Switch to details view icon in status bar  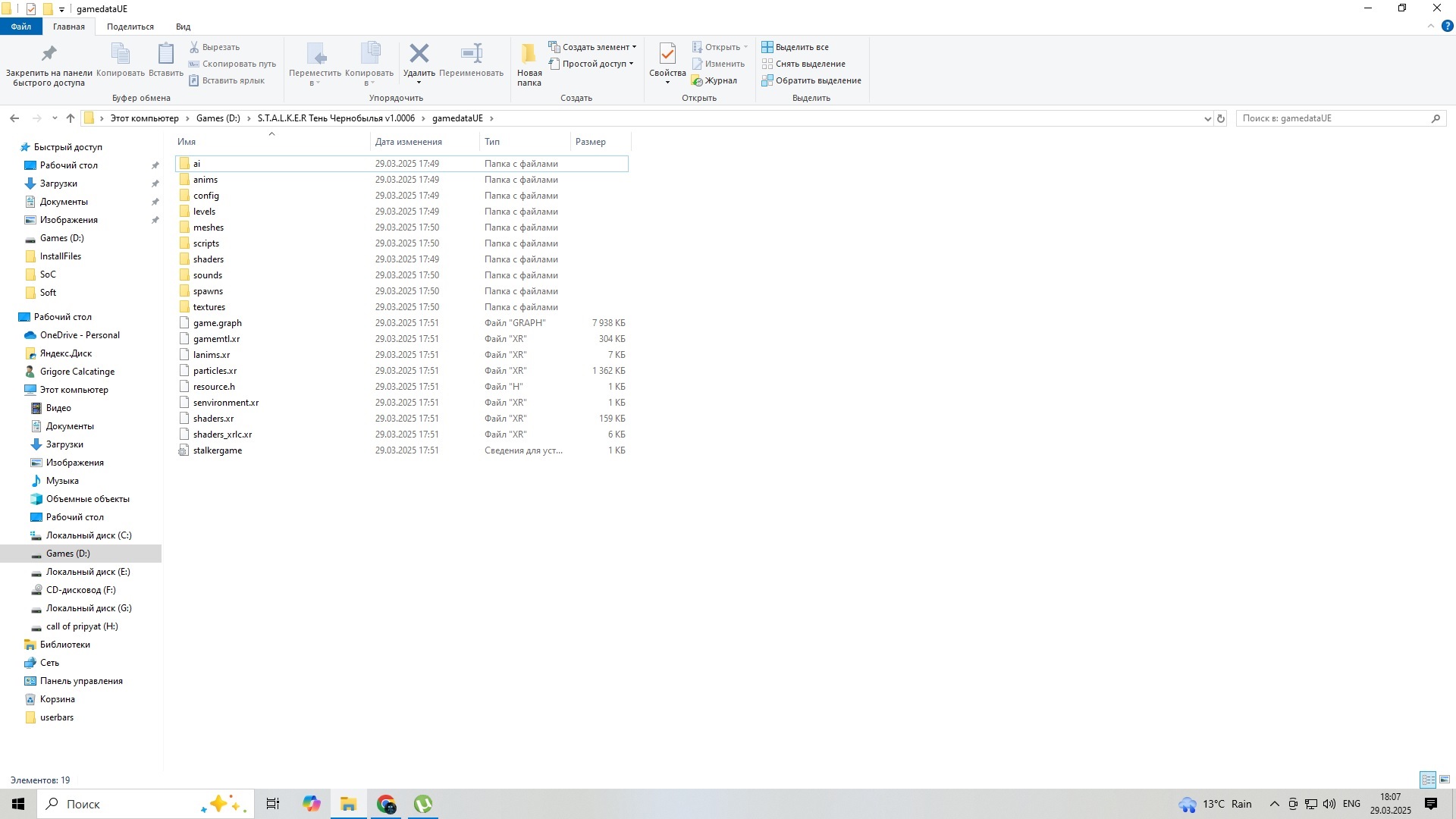tap(1428, 780)
